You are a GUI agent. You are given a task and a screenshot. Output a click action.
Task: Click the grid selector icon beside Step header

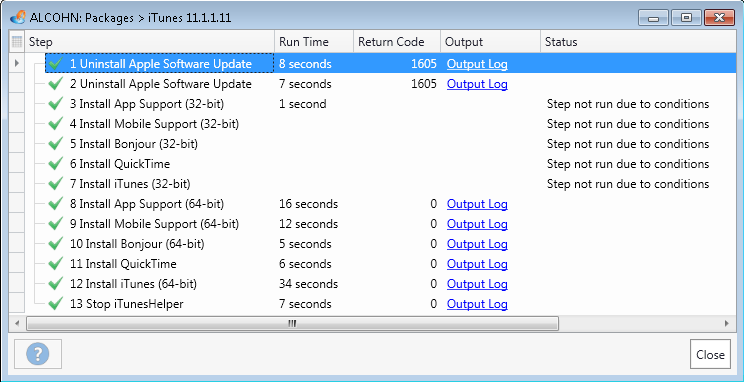17,42
